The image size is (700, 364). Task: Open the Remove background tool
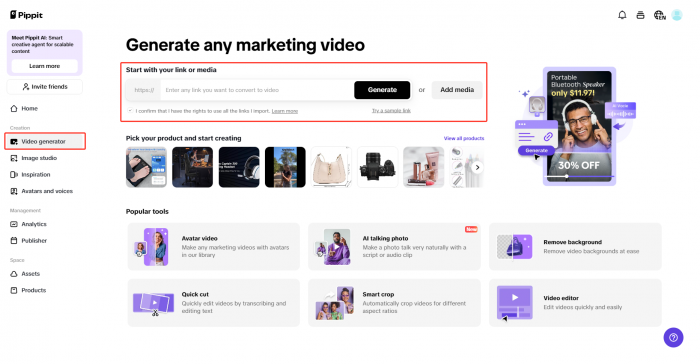pyautogui.click(x=575, y=247)
